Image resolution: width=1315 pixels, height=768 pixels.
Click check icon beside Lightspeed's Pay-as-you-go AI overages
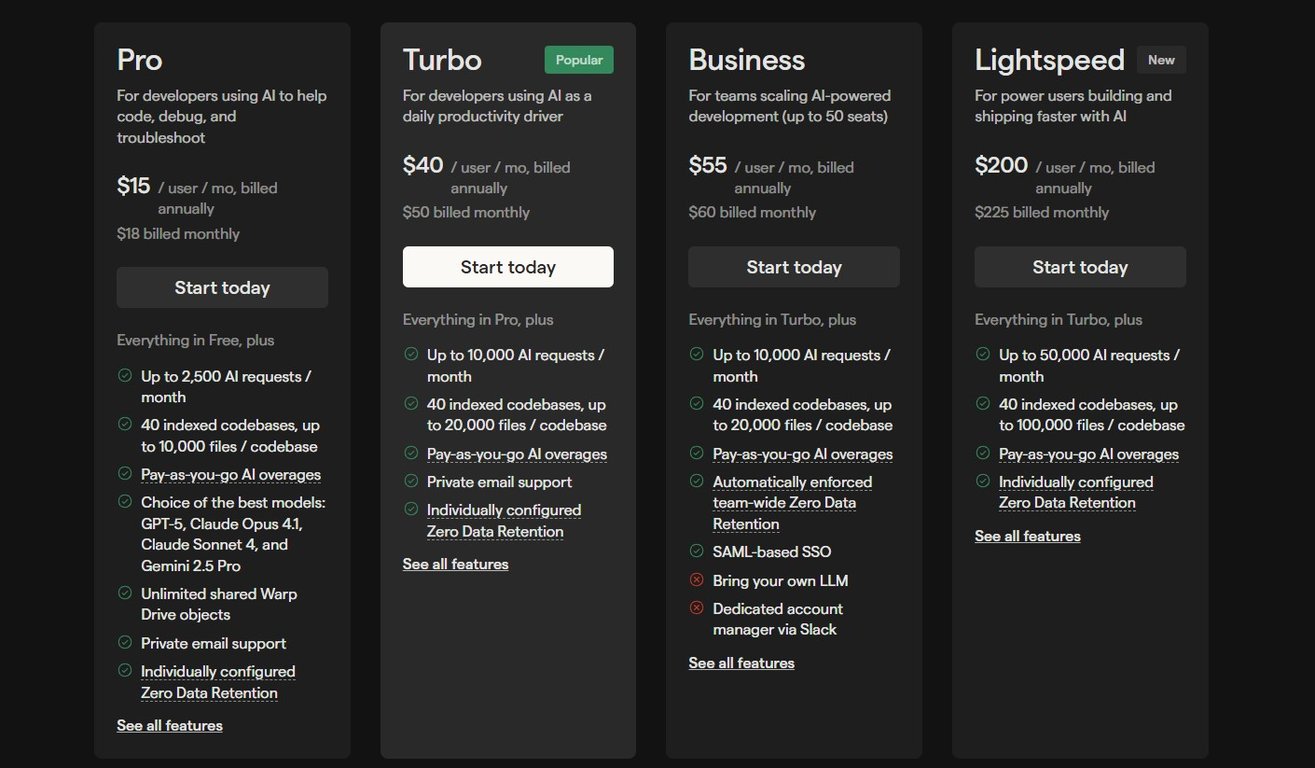[983, 453]
